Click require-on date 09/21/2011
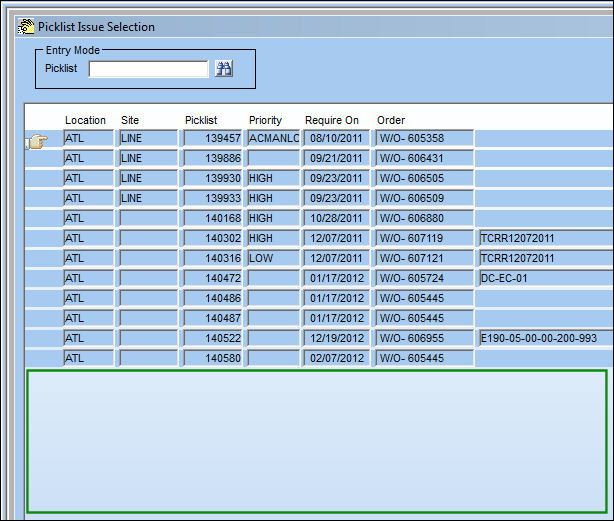The height and width of the screenshot is (521, 614). click(x=336, y=158)
